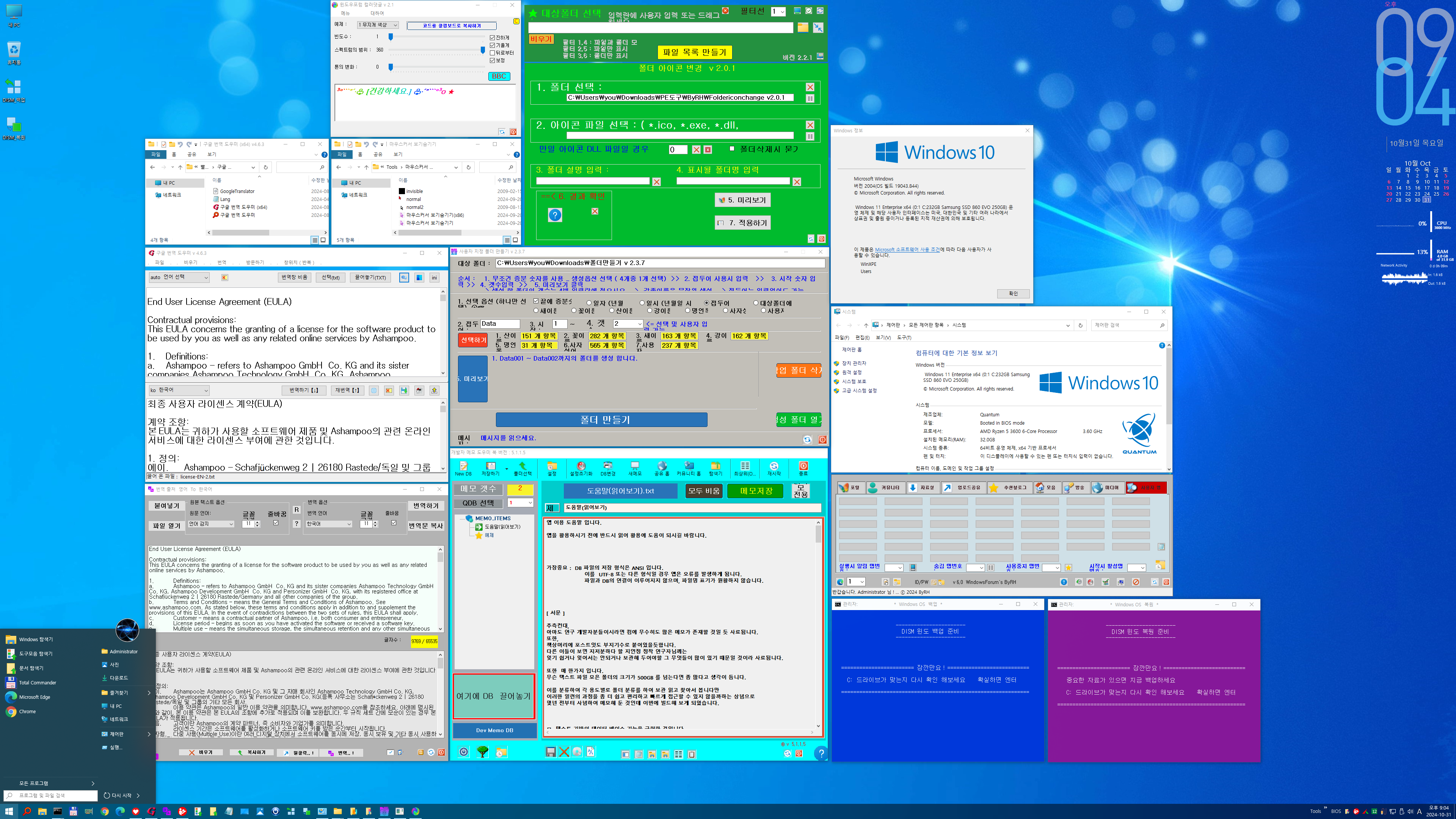Adjust 톤의 변화 slider handle

pyautogui.click(x=390, y=67)
